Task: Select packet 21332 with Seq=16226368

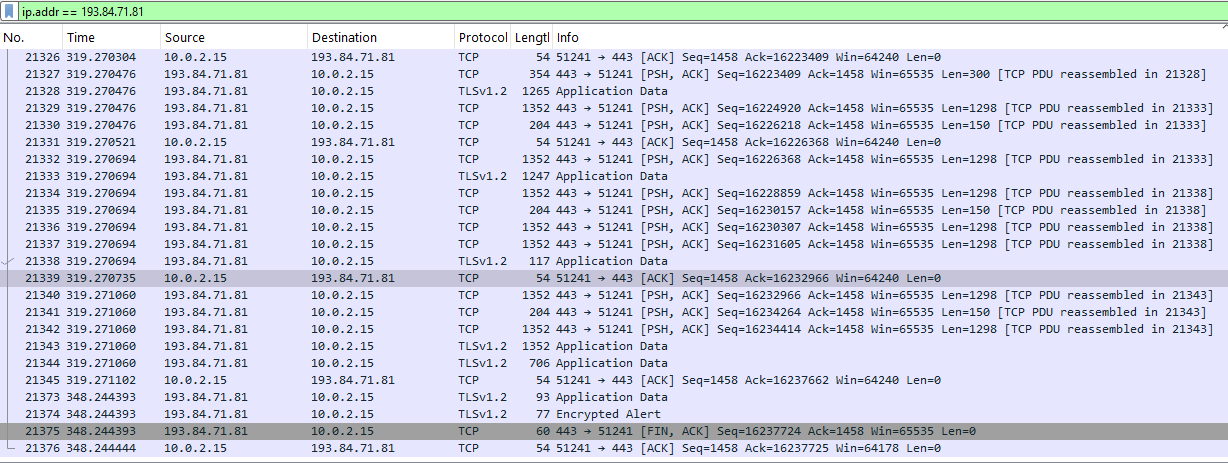Action: click(x=614, y=159)
